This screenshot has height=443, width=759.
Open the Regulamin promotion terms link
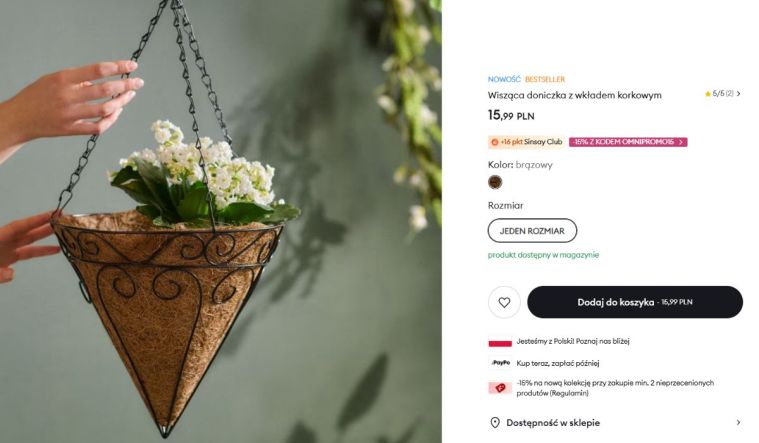pos(570,393)
